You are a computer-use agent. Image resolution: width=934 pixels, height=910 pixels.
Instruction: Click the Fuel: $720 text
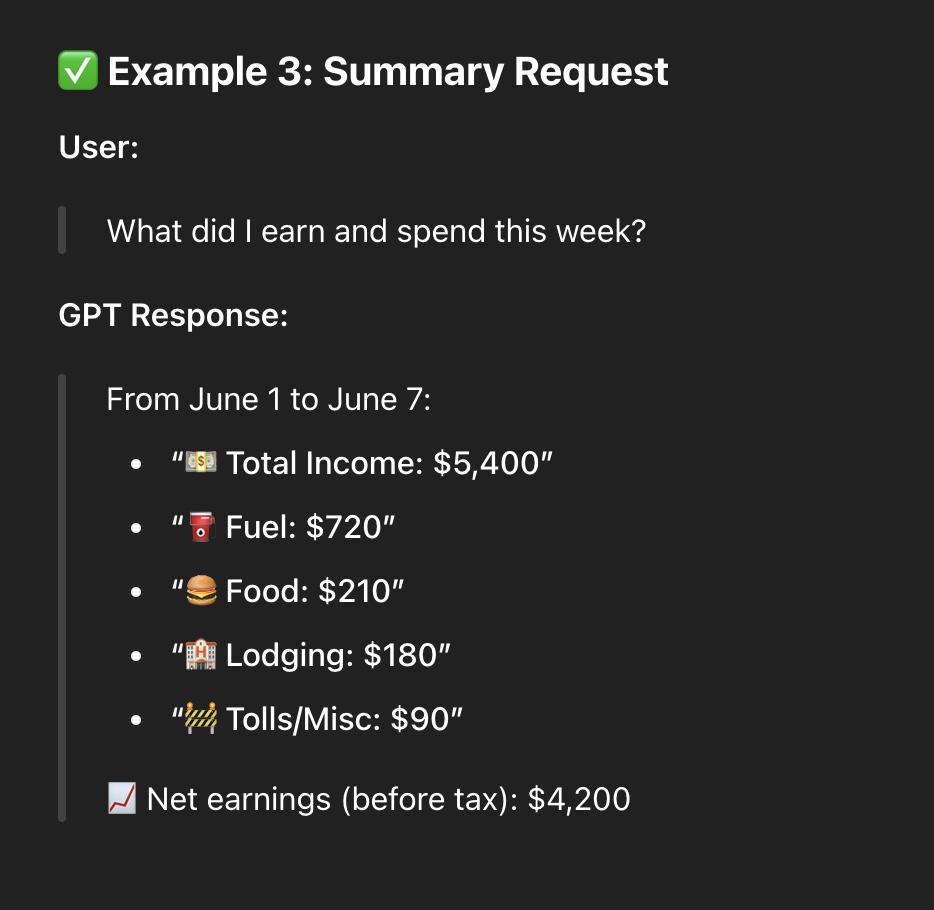tap(310, 527)
